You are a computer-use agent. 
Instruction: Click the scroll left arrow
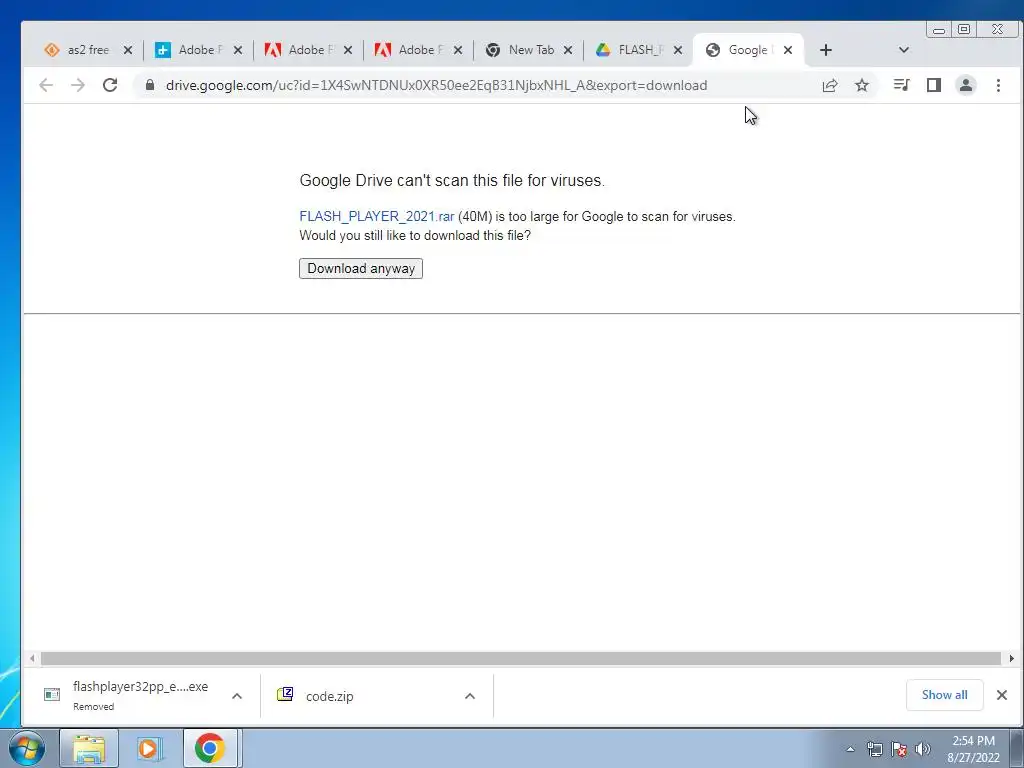point(32,658)
